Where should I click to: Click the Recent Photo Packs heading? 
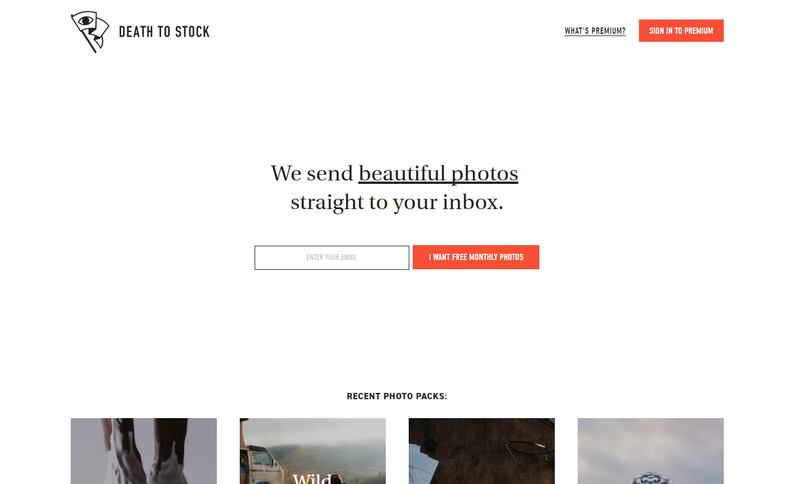[397, 396]
